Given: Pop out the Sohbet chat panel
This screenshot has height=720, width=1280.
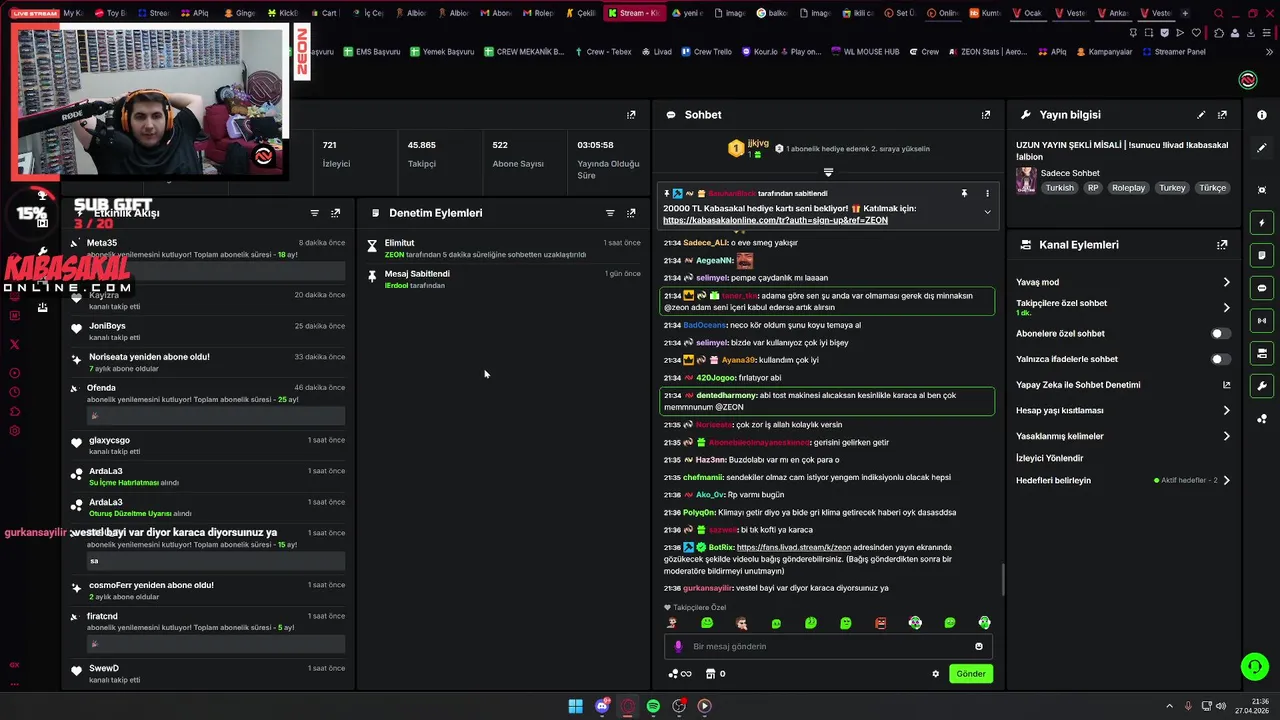Looking at the screenshot, I should (986, 115).
